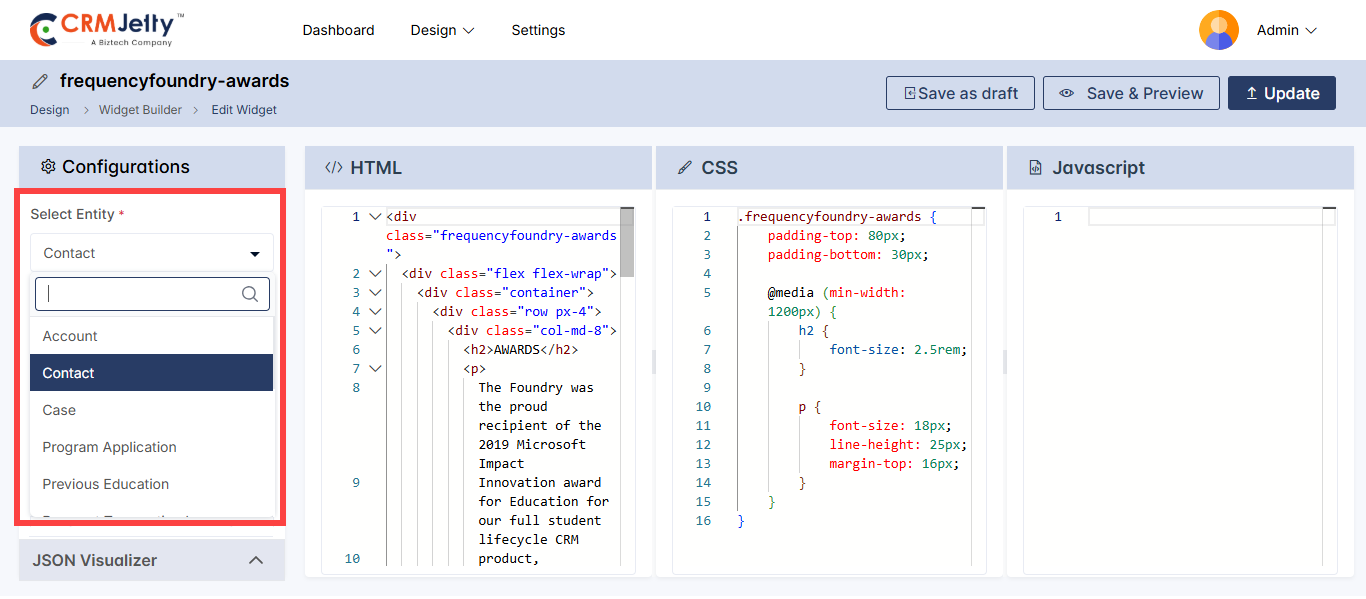This screenshot has width=1366, height=599.
Task: Click the admin user avatar
Action: click(1218, 30)
